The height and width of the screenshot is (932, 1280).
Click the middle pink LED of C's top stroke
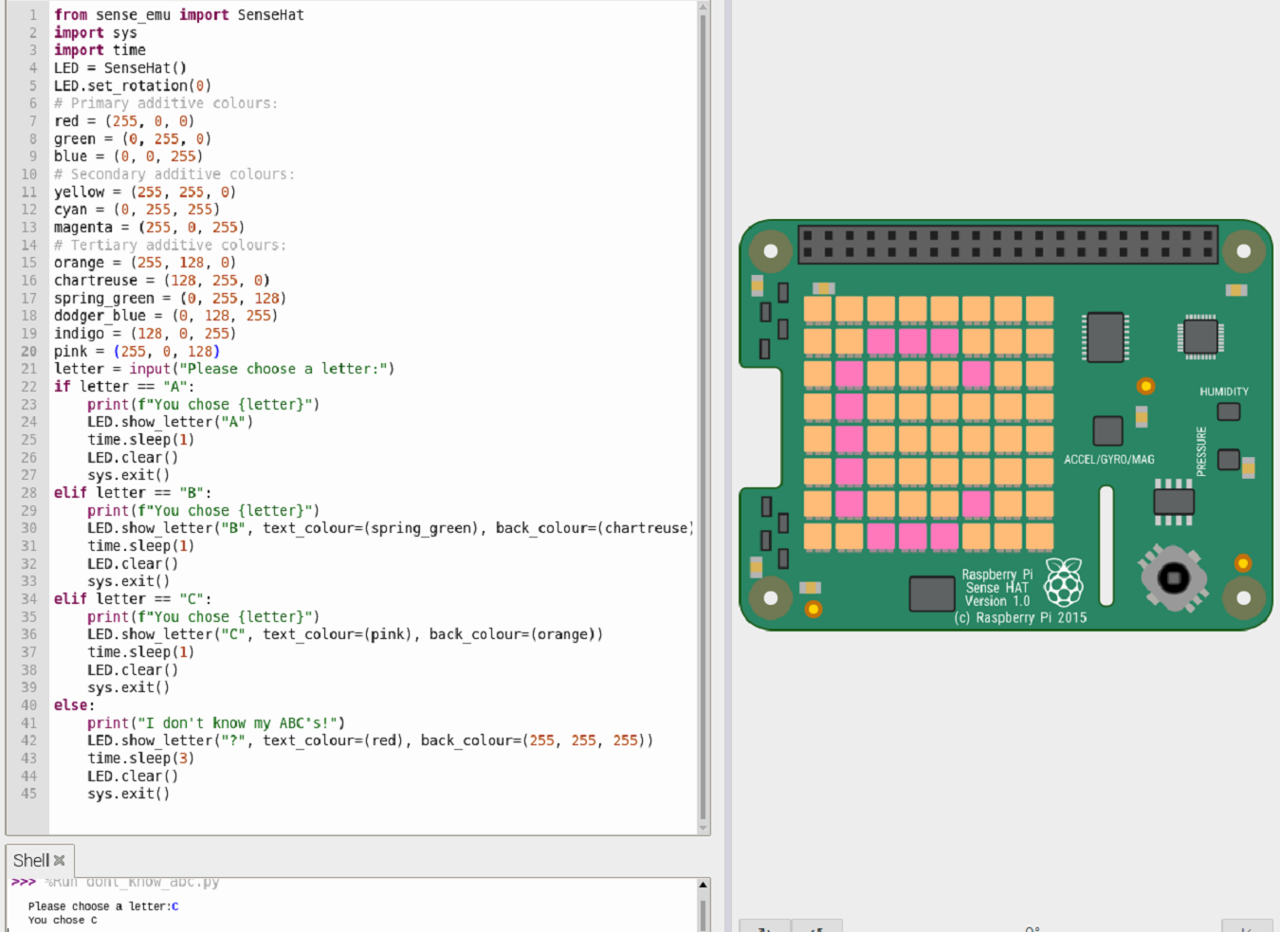912,342
